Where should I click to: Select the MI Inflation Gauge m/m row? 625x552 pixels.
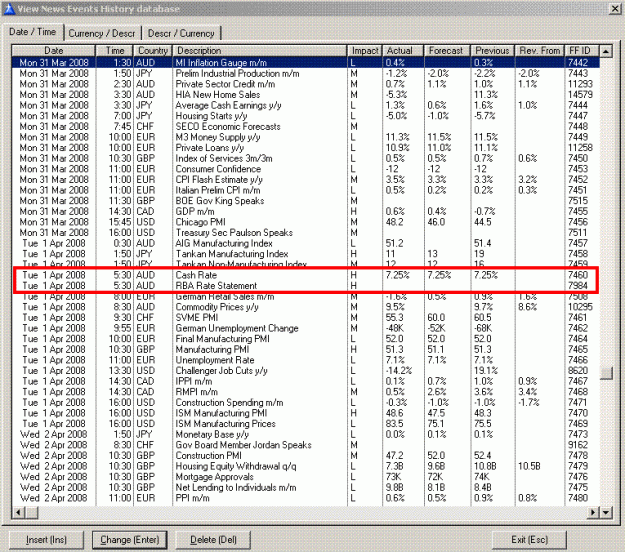click(305, 63)
